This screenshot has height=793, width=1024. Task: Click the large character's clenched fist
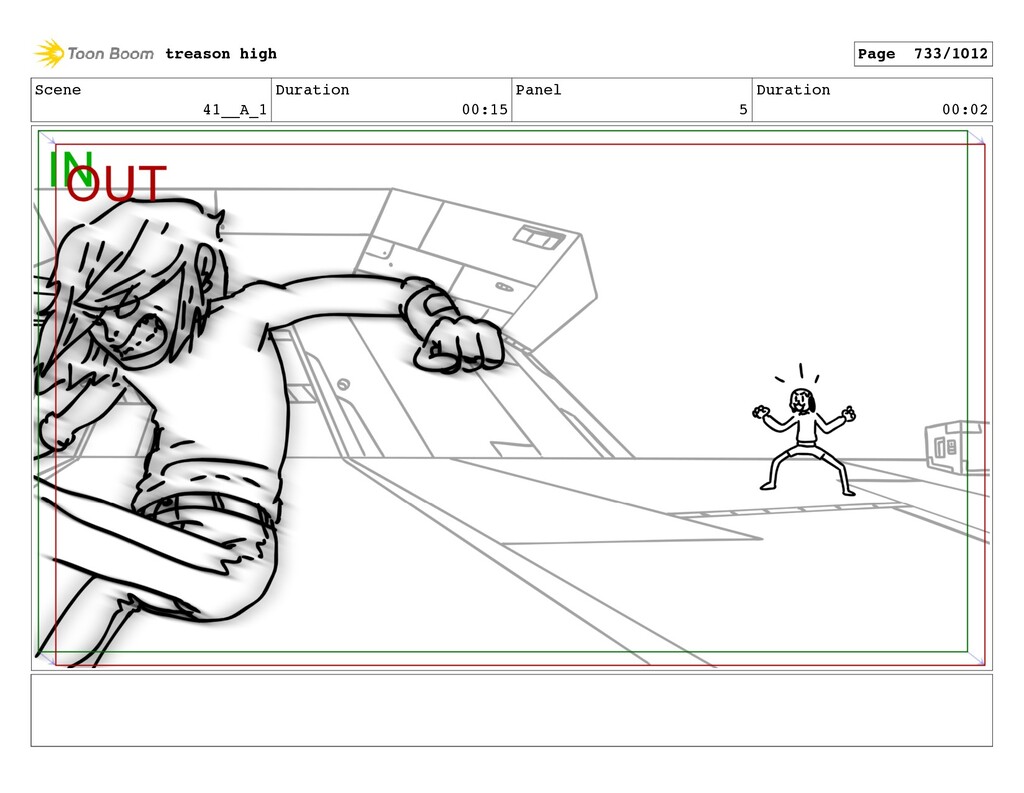coord(458,343)
